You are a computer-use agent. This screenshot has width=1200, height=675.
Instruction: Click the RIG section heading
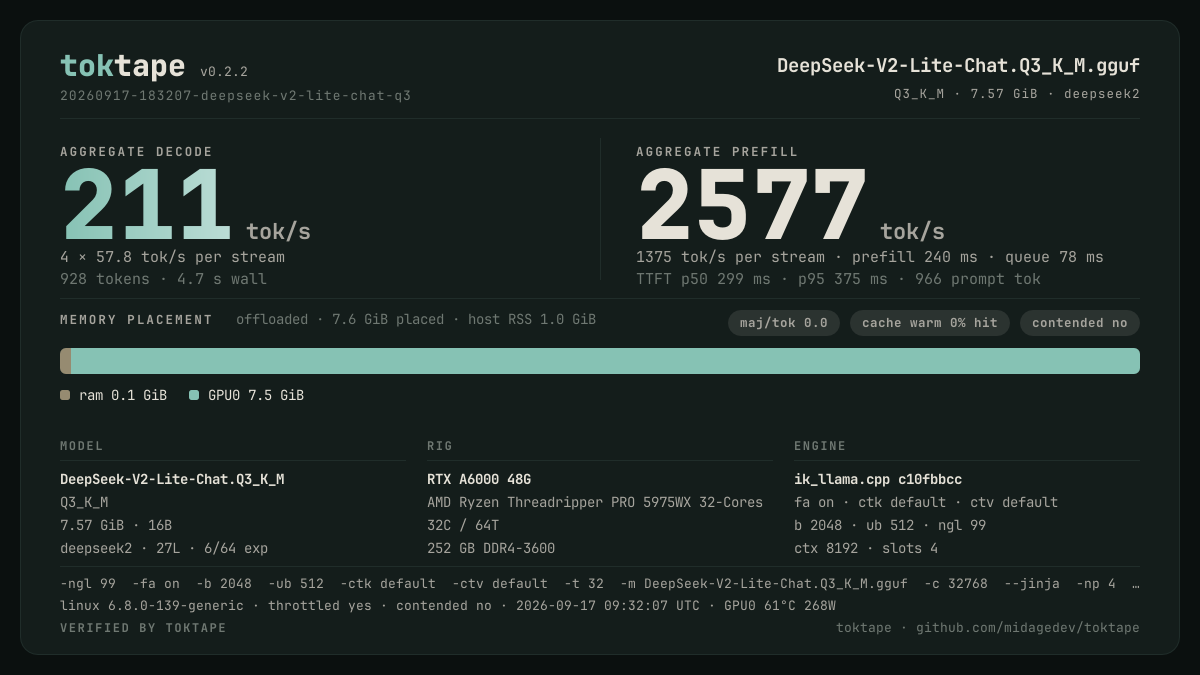440,446
